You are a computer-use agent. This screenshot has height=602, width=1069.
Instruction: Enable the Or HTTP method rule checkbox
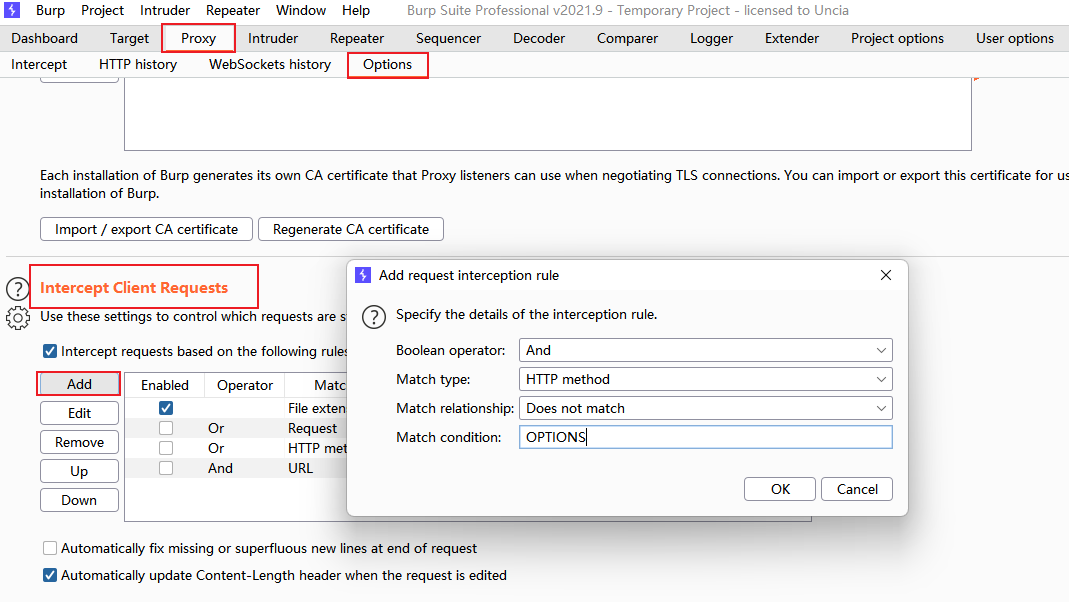(166, 448)
